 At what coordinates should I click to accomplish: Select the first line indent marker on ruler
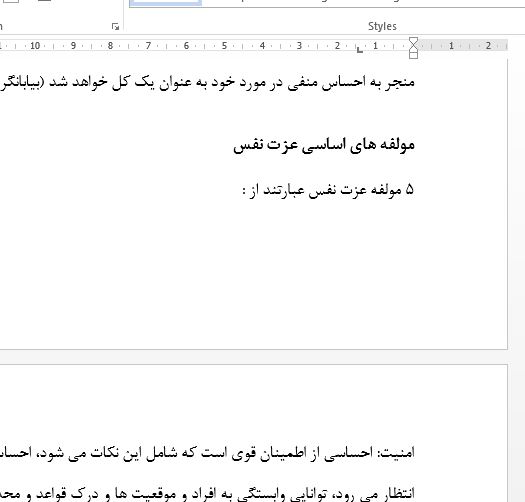414,41
